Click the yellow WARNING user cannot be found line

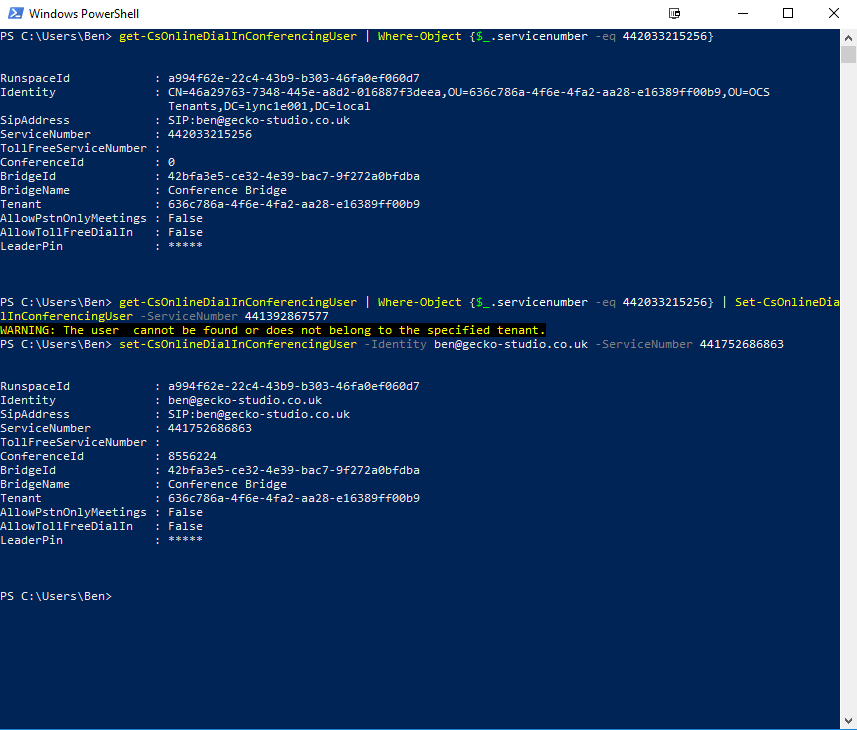(x=273, y=330)
